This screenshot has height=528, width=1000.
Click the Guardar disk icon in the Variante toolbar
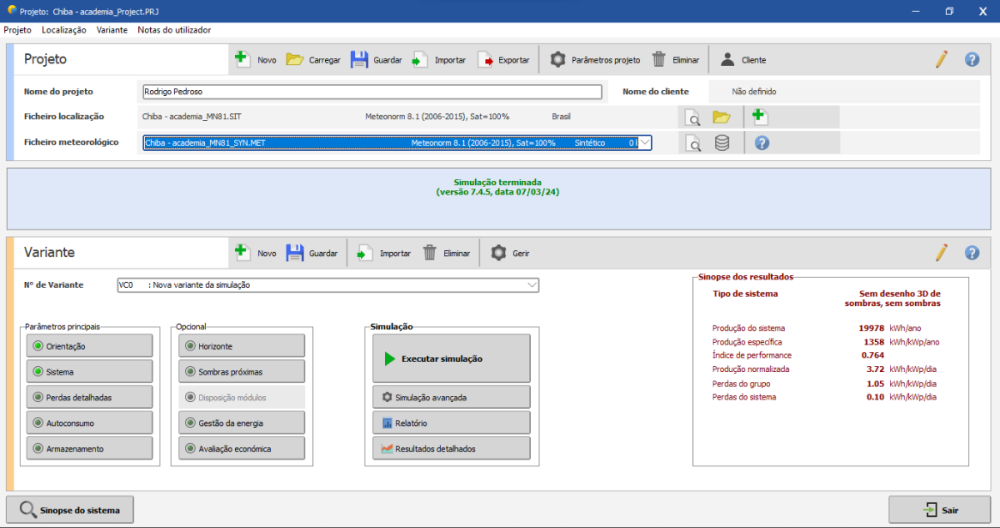pos(295,253)
